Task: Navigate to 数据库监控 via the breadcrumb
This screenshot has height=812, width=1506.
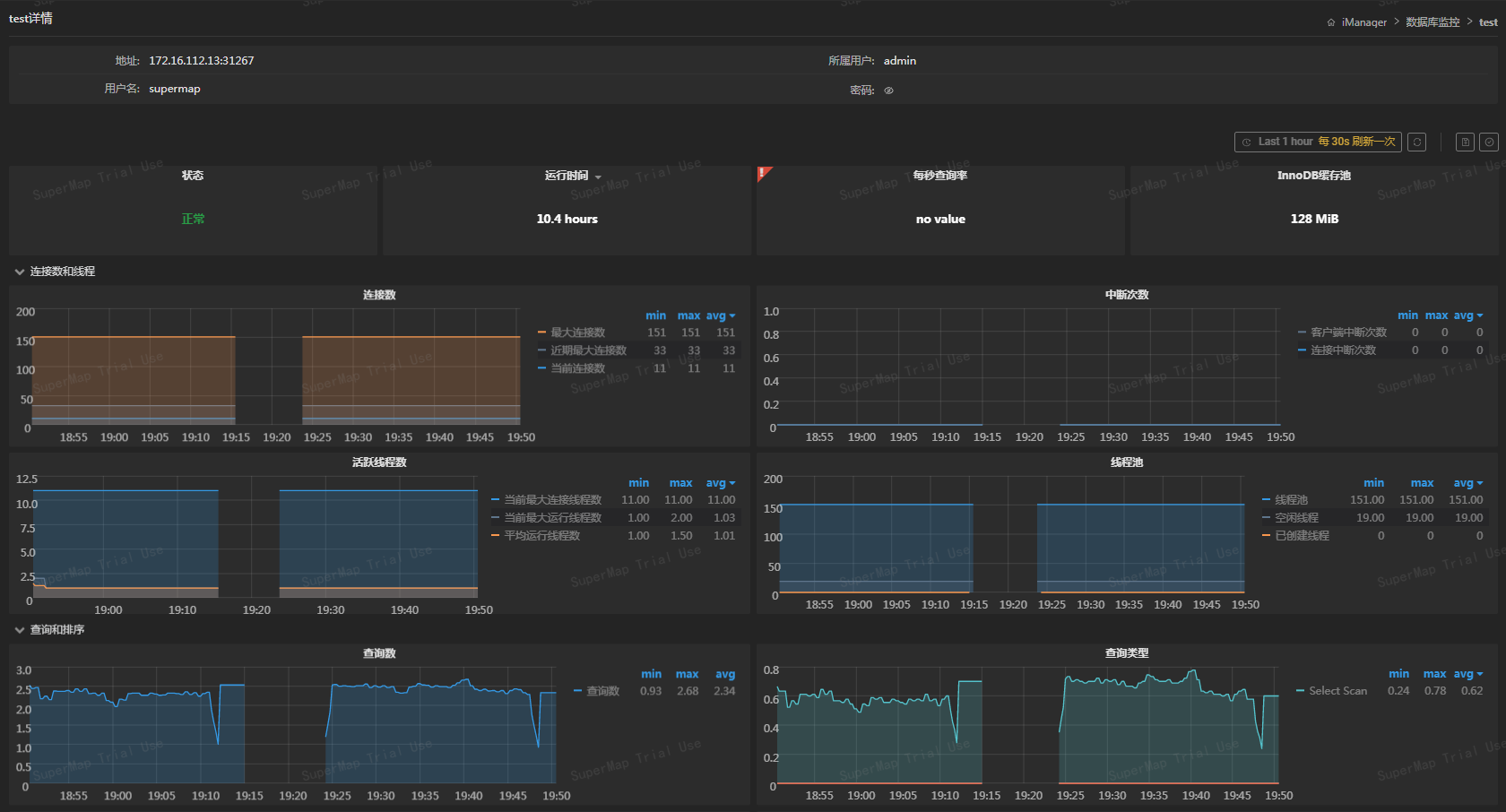Action: [1433, 22]
